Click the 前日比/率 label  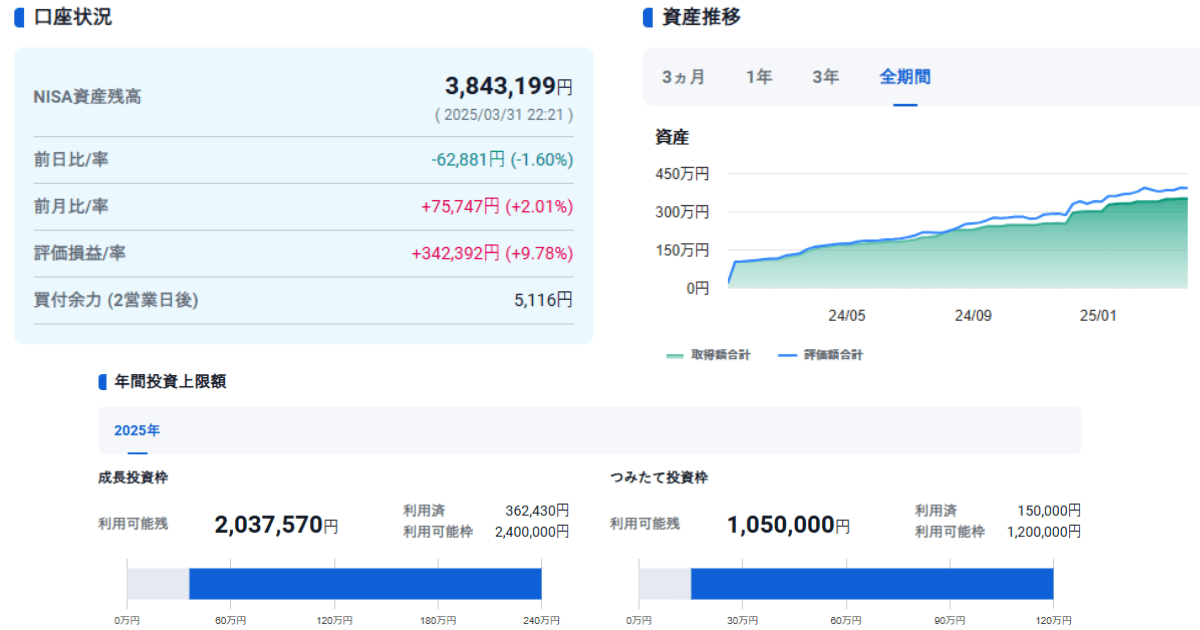(71, 160)
